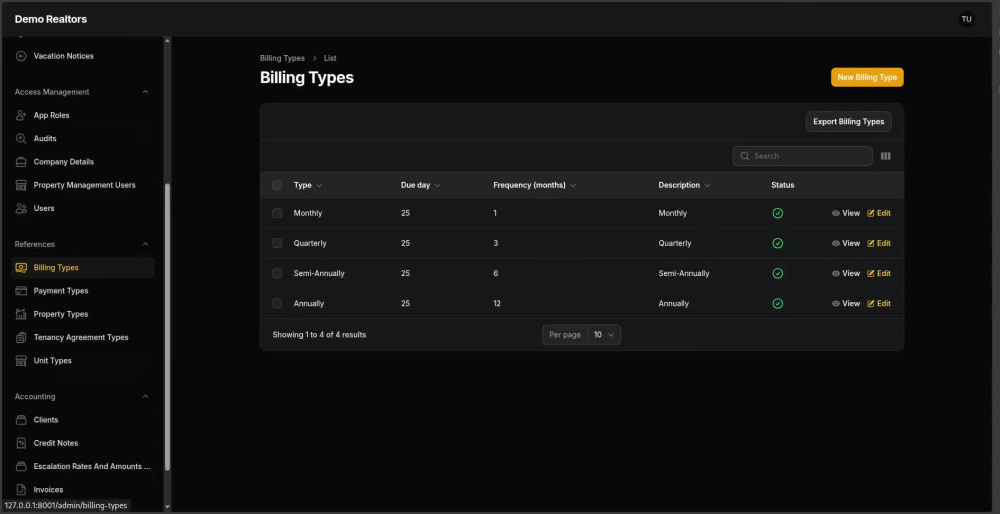The image size is (1000, 514).
Task: Click the green status icon for Annually
Action: pos(777,304)
